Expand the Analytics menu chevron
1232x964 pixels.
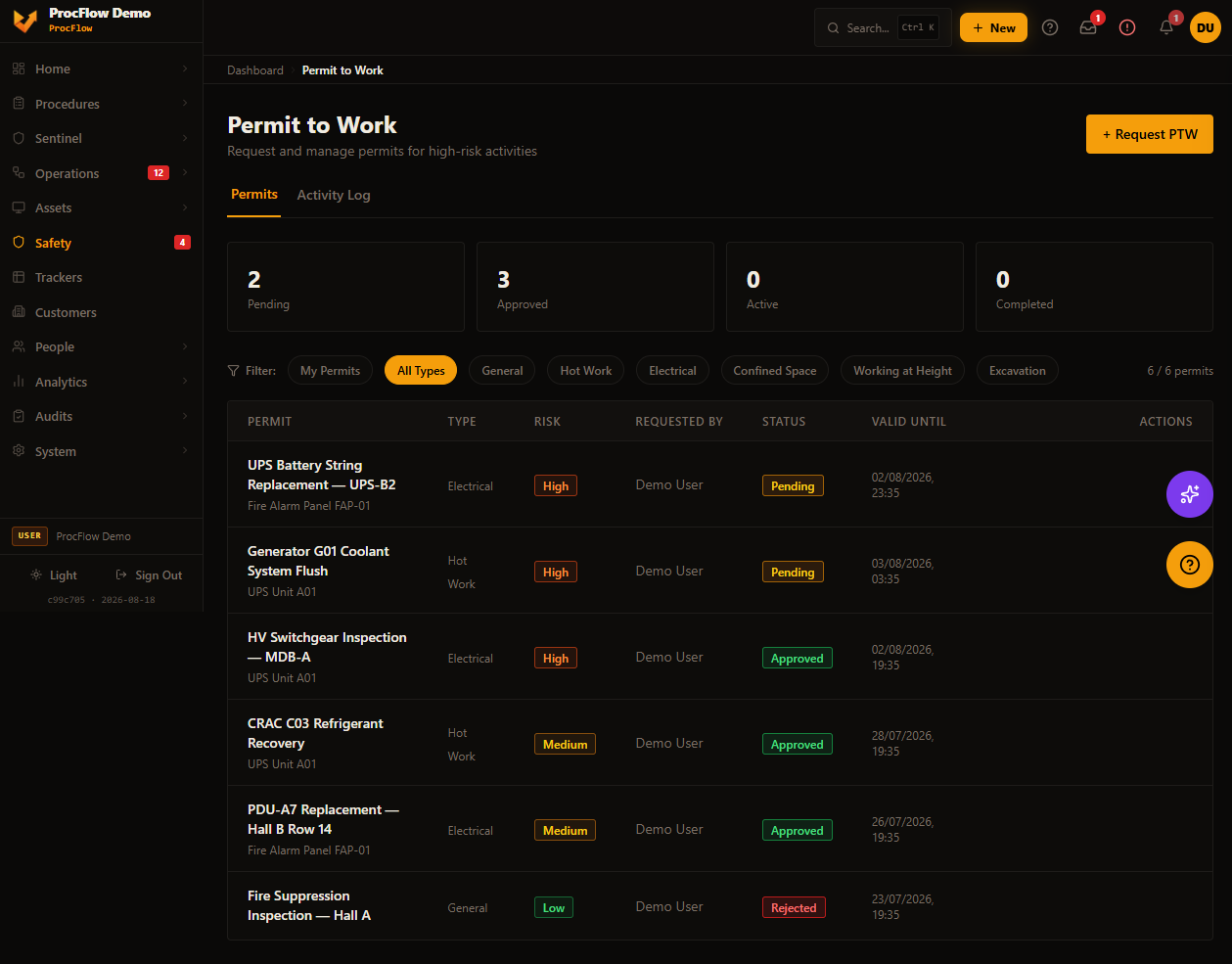coord(185,382)
